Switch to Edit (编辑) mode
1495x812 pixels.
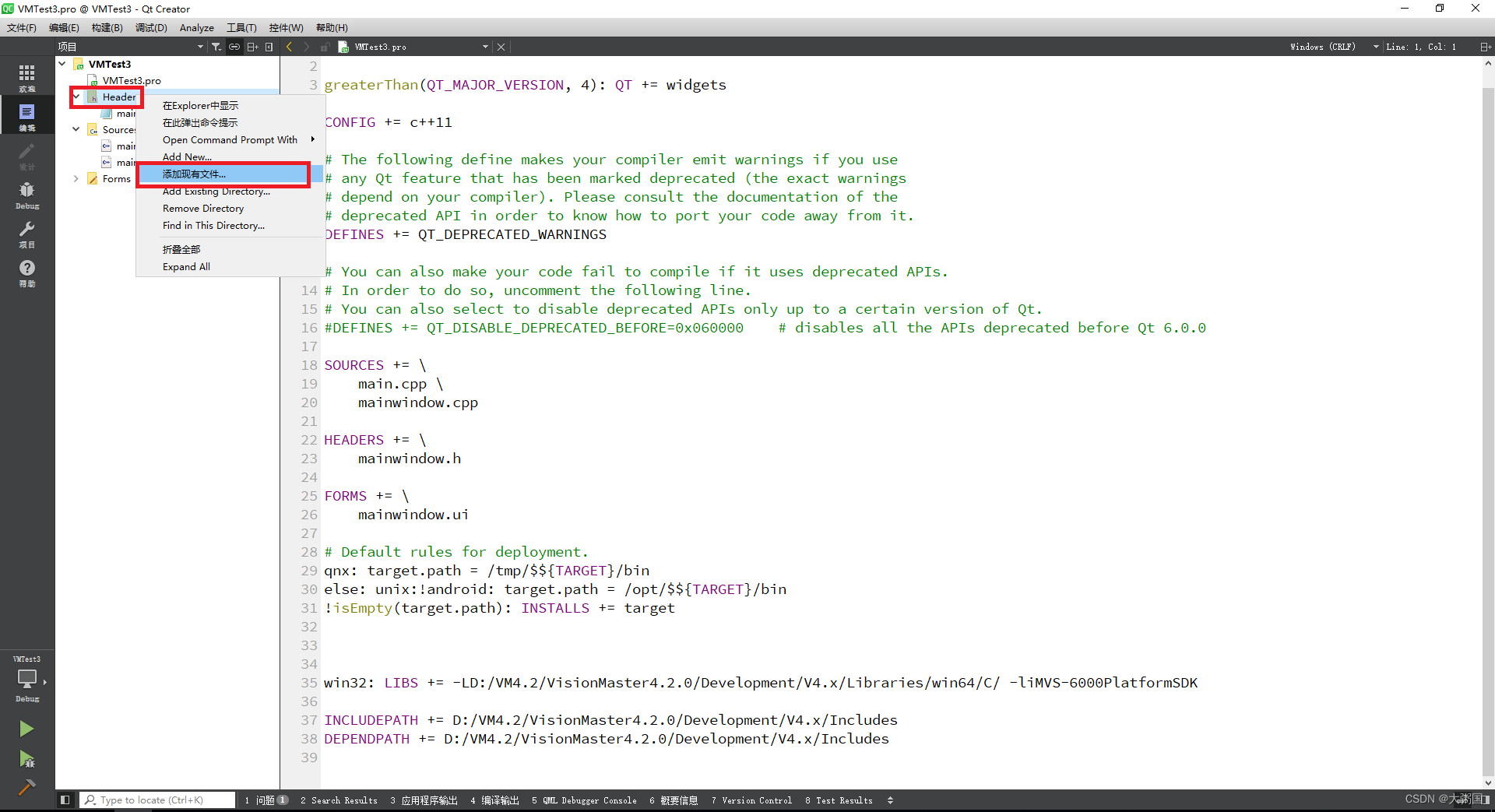pyautogui.click(x=27, y=117)
